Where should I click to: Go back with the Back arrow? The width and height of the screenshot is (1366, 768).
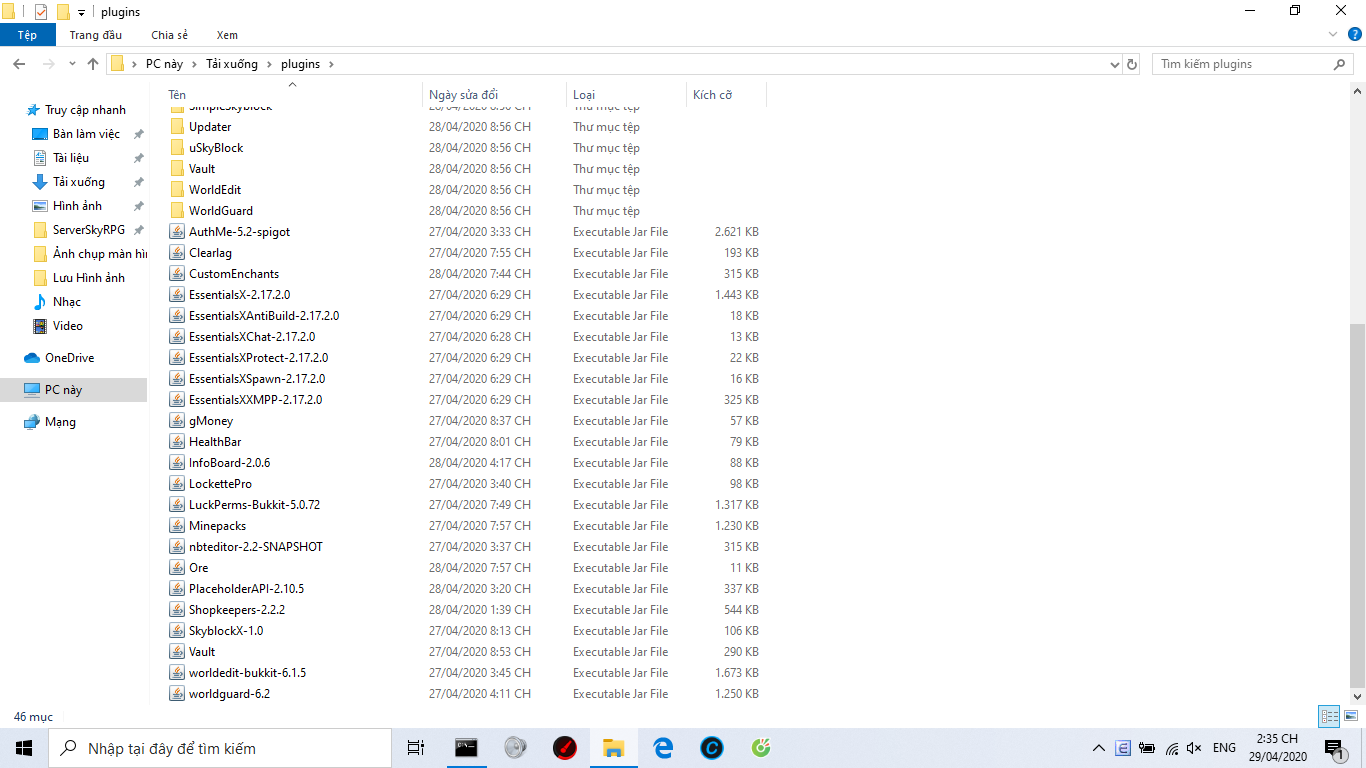click(19, 64)
